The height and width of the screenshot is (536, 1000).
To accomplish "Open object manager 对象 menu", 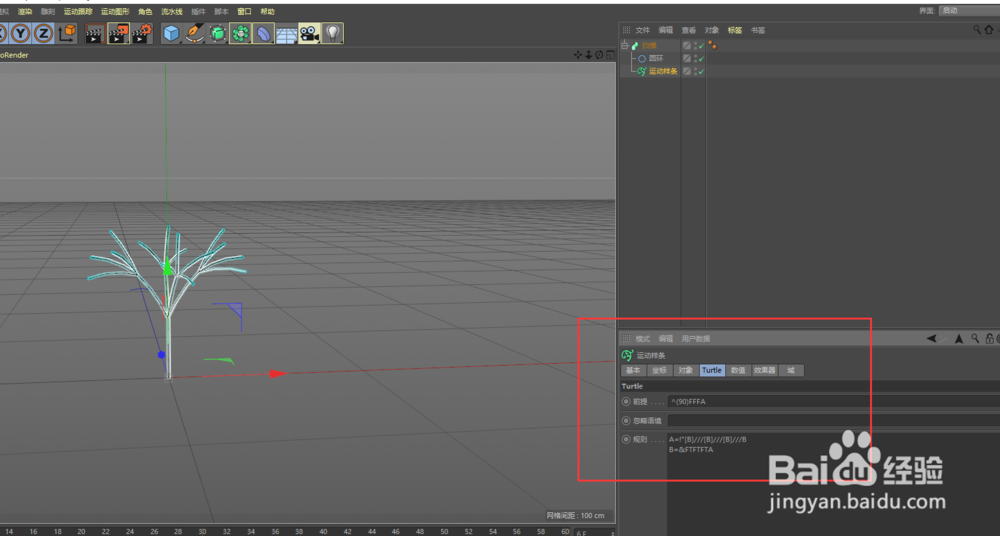I will 712,30.
